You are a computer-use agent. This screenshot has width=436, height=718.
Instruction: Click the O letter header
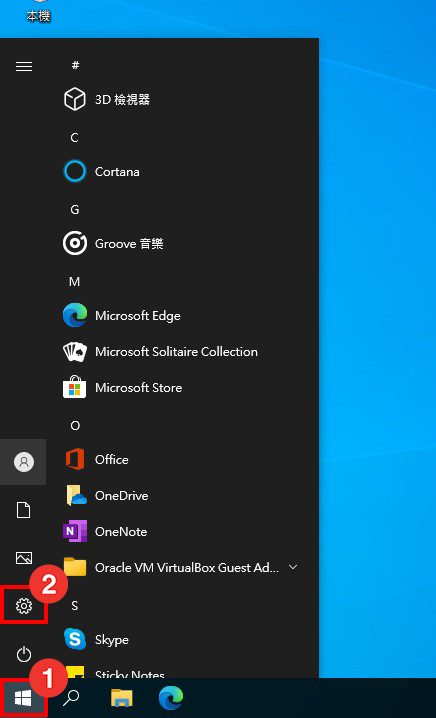[75, 425]
